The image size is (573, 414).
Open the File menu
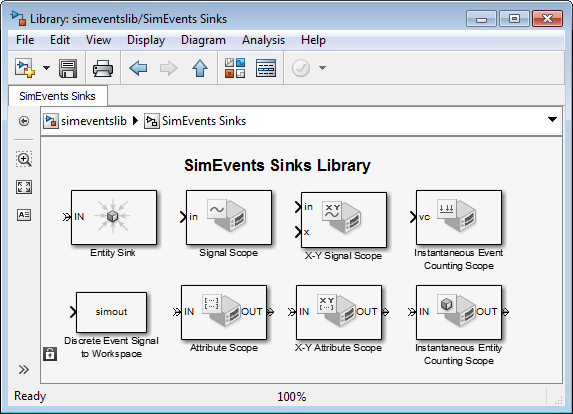pyautogui.click(x=25, y=40)
